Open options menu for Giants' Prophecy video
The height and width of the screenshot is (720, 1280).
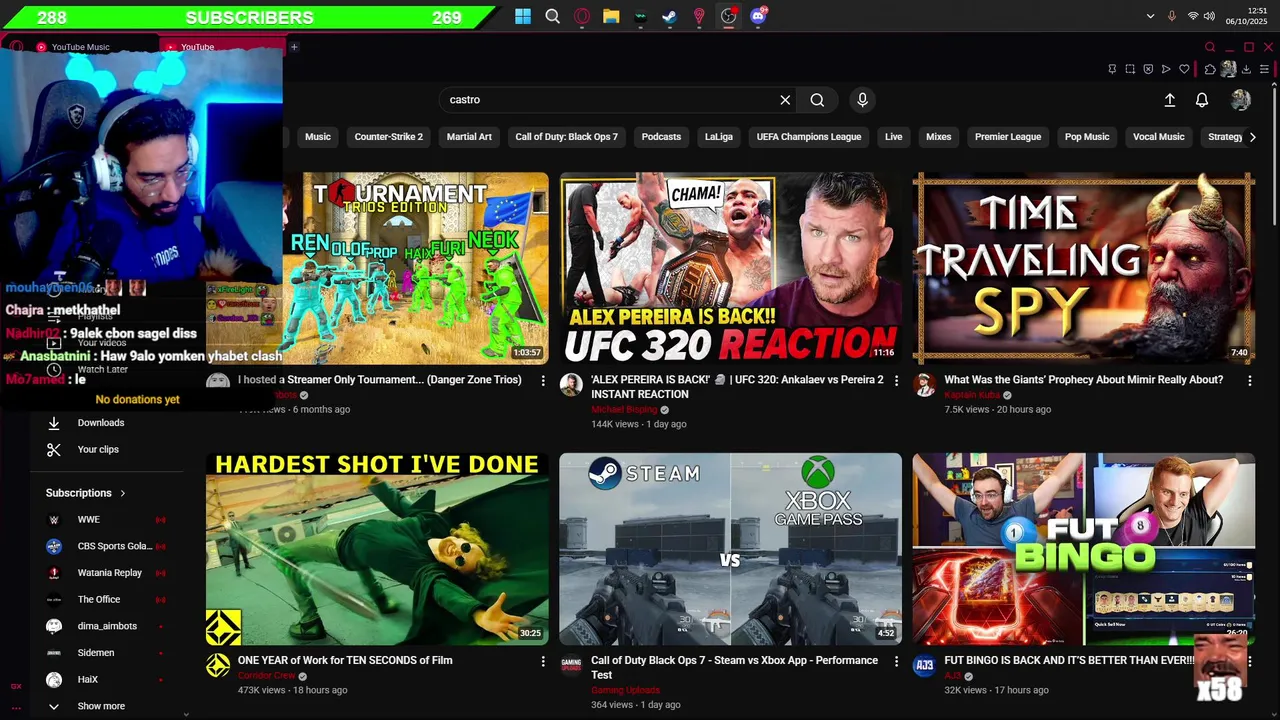(x=1249, y=381)
